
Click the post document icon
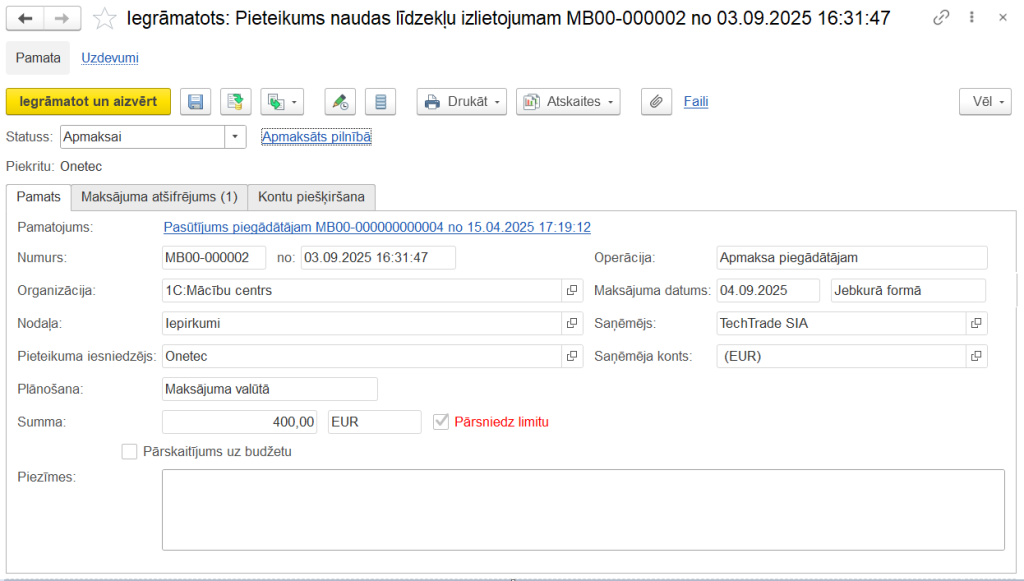coord(235,101)
